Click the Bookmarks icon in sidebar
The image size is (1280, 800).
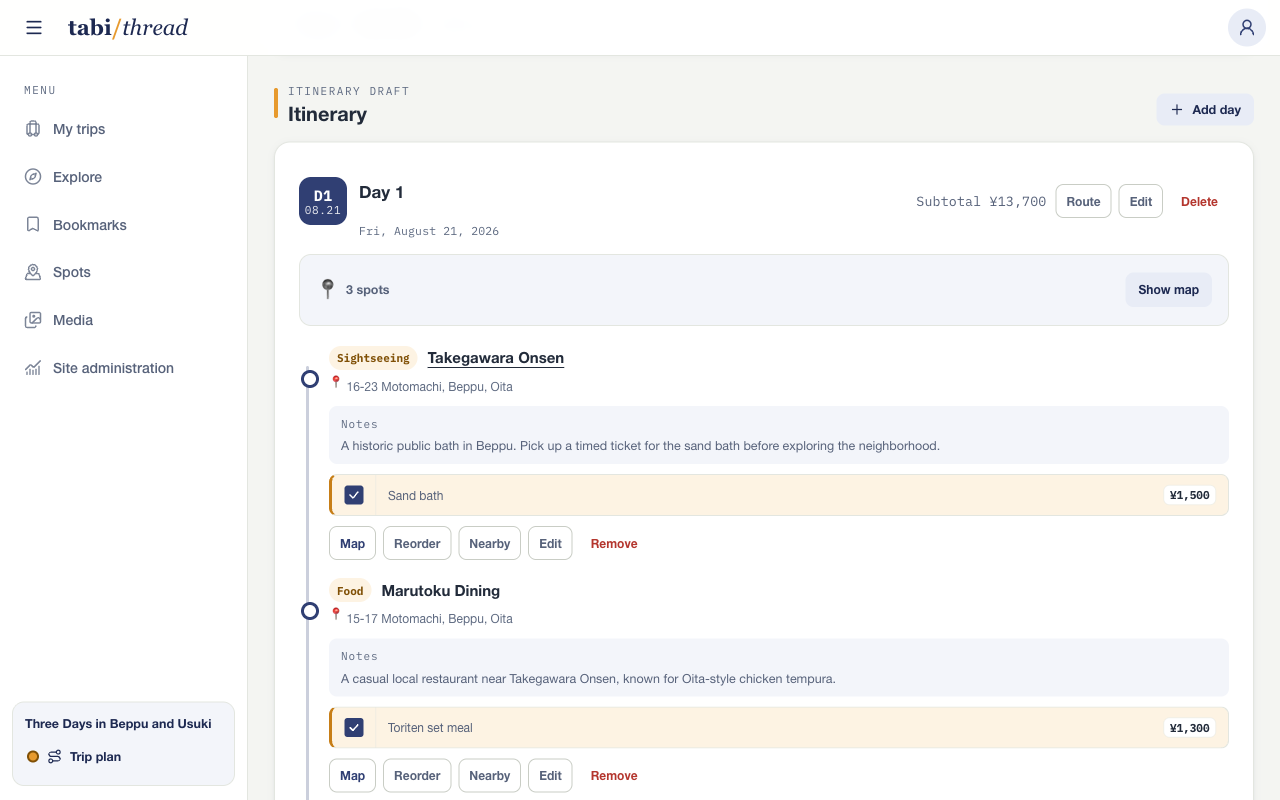click(x=33, y=225)
